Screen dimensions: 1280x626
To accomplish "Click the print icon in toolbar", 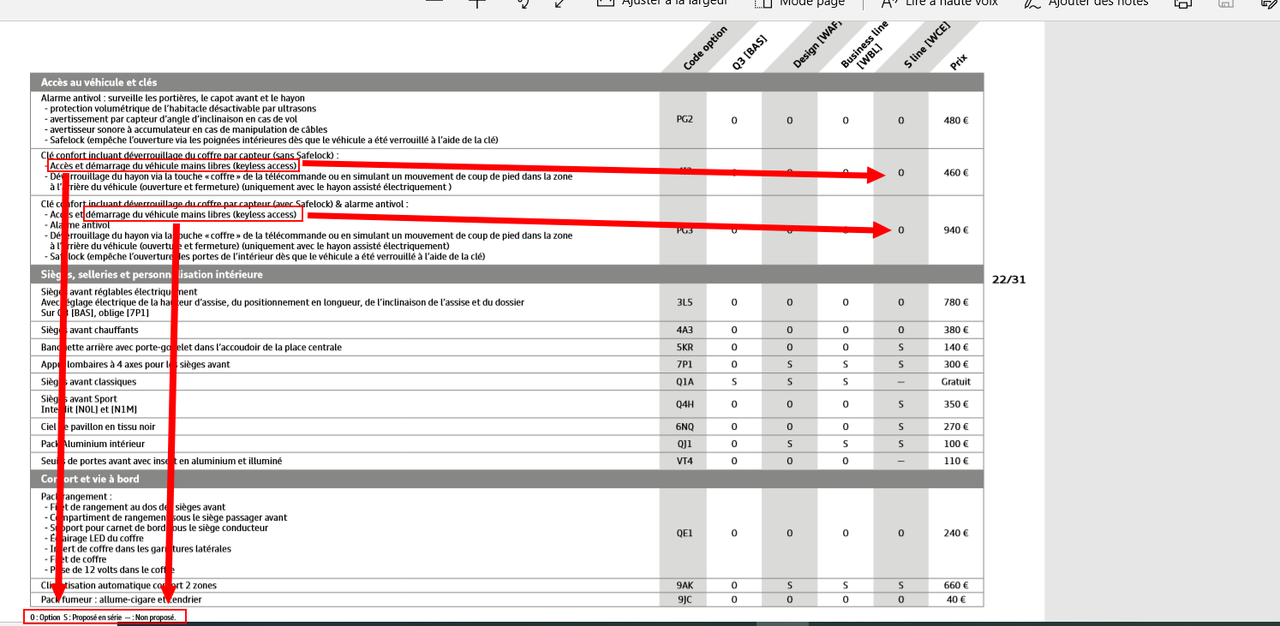I will (1183, 3).
